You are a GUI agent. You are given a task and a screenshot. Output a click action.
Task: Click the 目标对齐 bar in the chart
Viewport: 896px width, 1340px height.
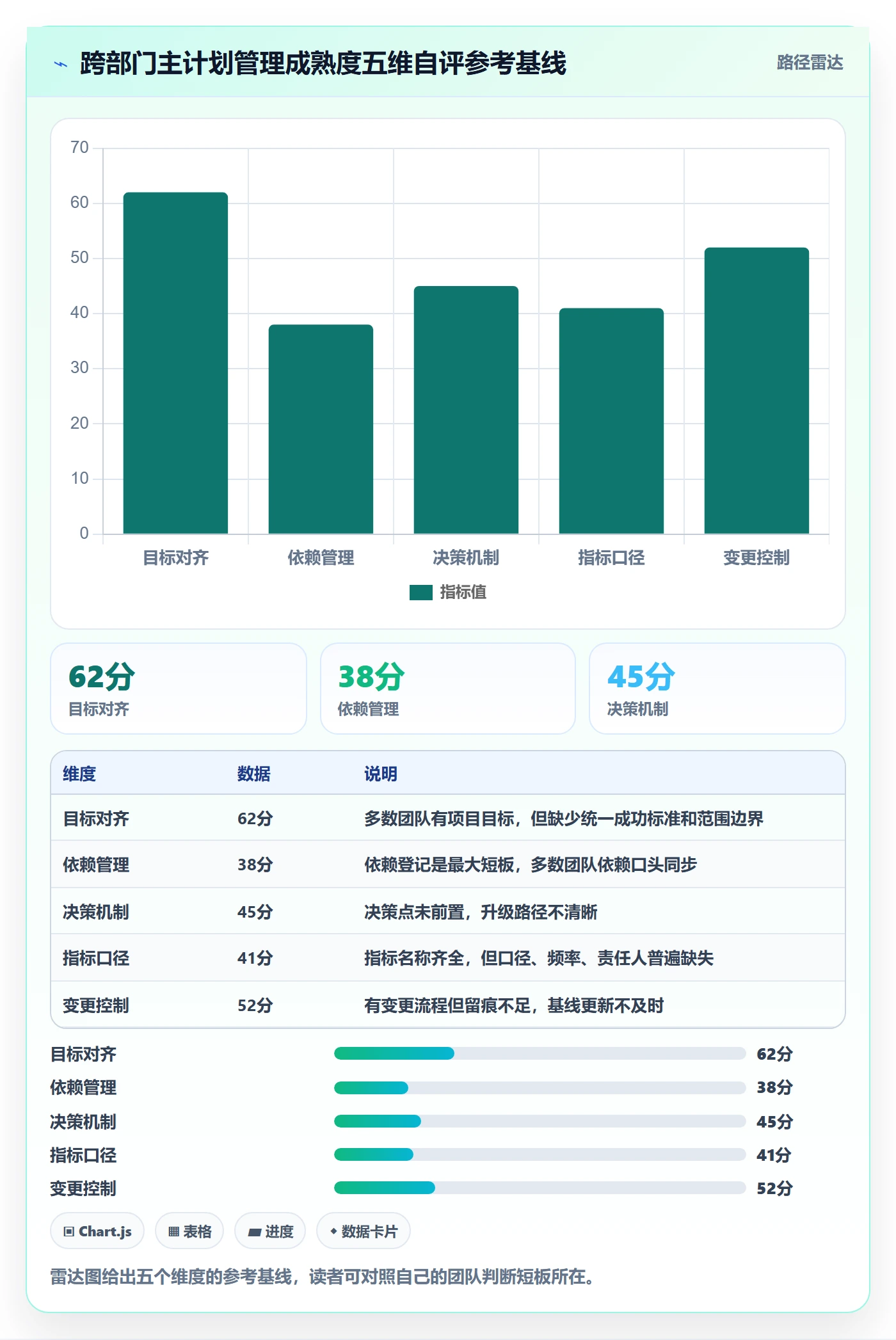(x=175, y=363)
